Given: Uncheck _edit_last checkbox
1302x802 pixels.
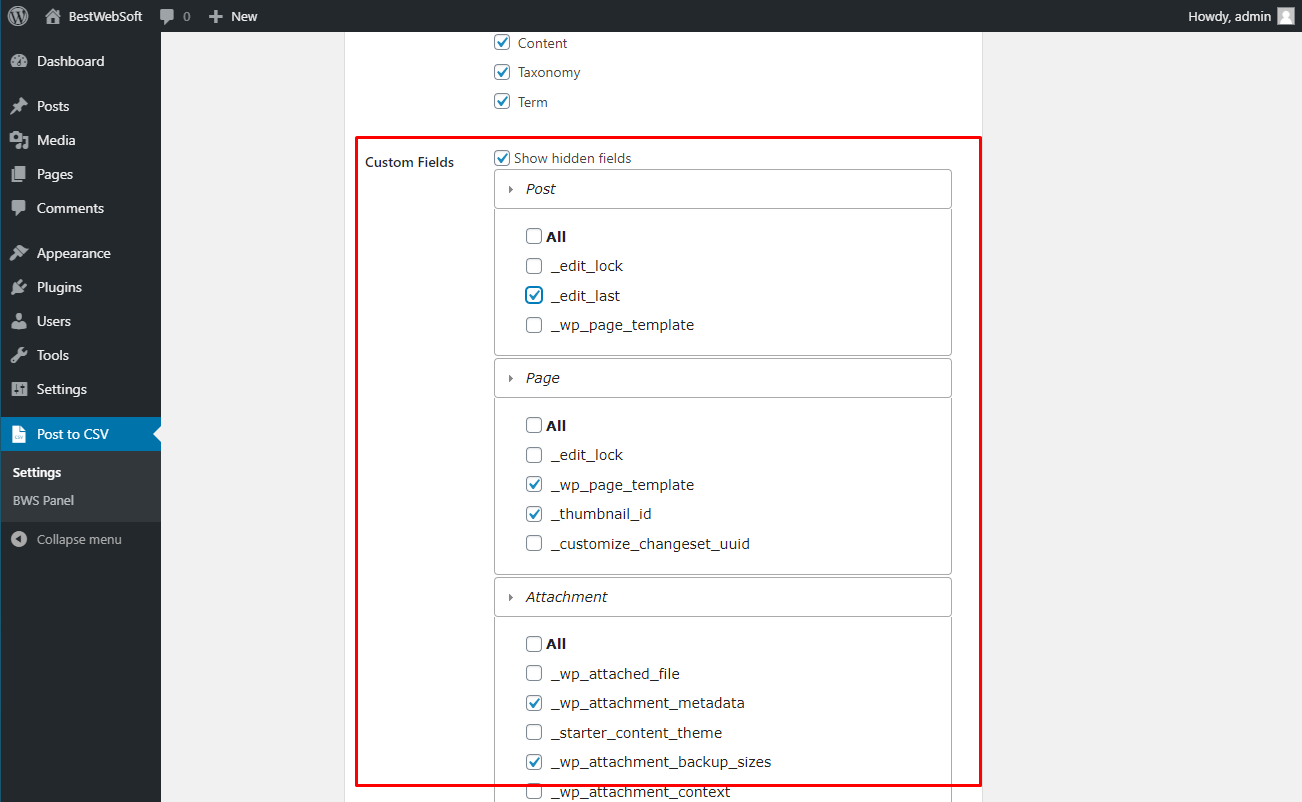Looking at the screenshot, I should [534, 296].
